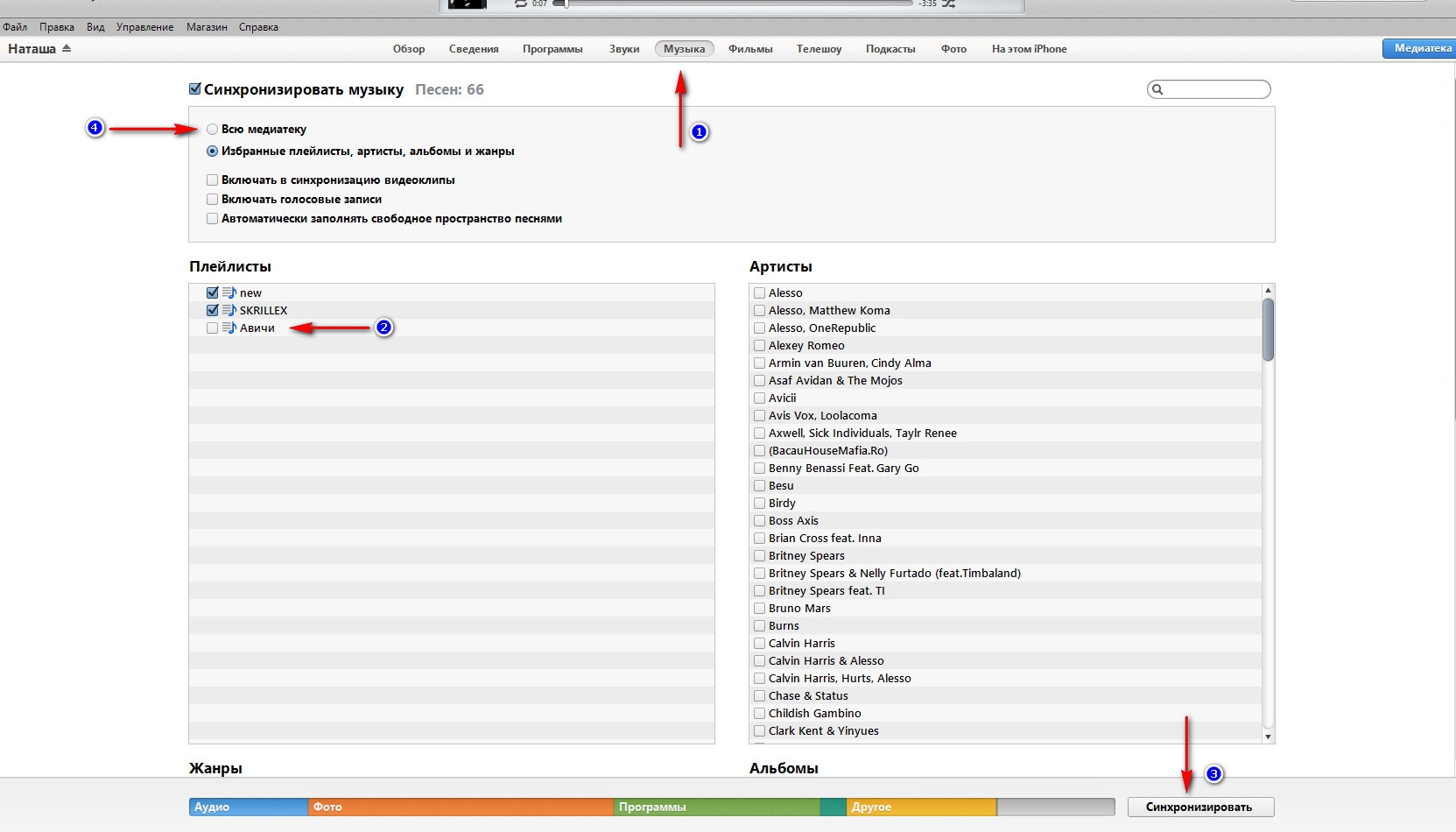Switch to the Подкасты tab
1456x832 pixels.
click(x=890, y=49)
